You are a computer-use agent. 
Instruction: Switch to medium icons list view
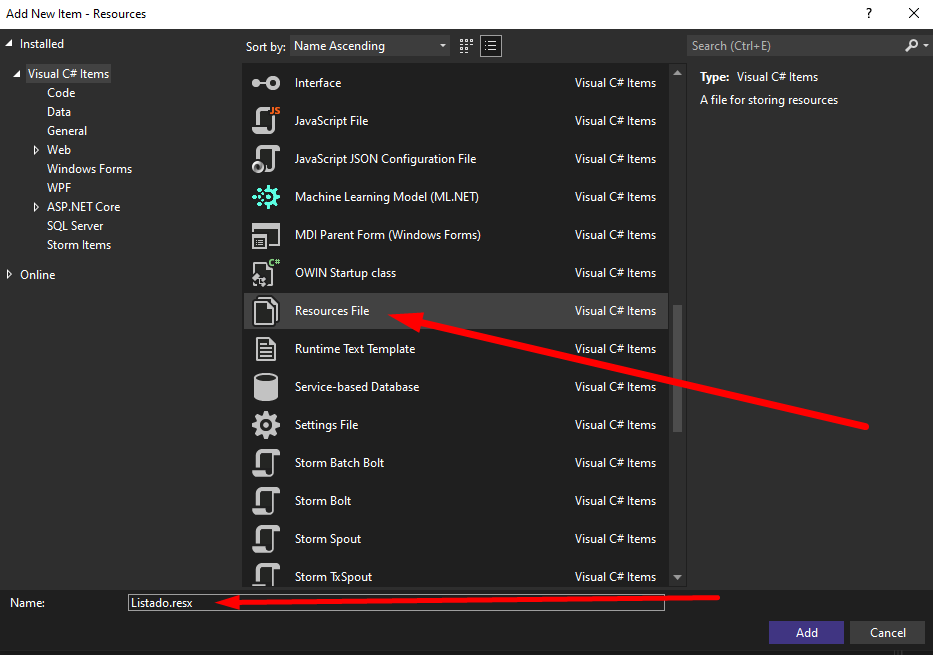pyautogui.click(x=491, y=46)
